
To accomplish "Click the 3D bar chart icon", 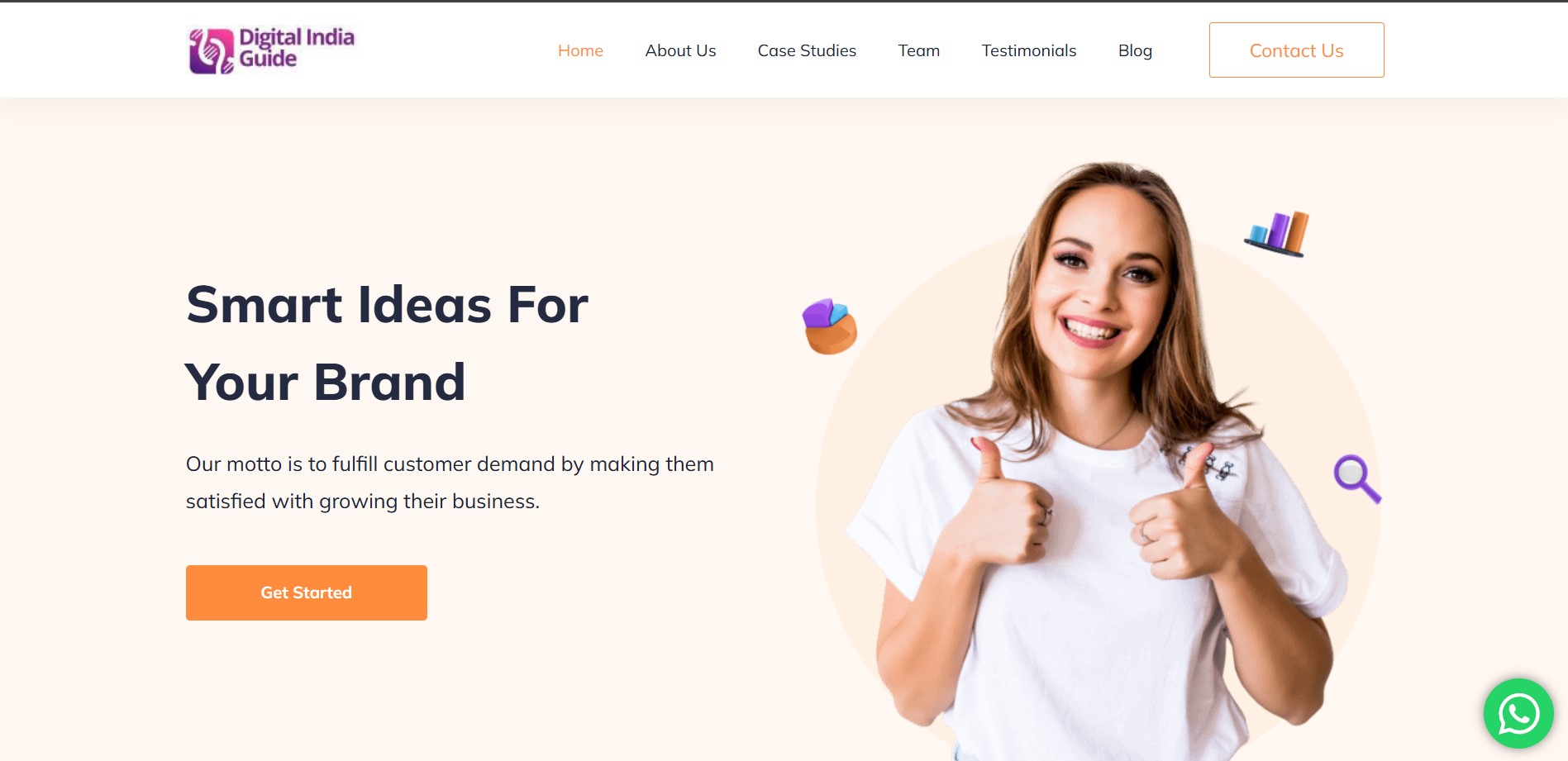I will [x=1277, y=234].
